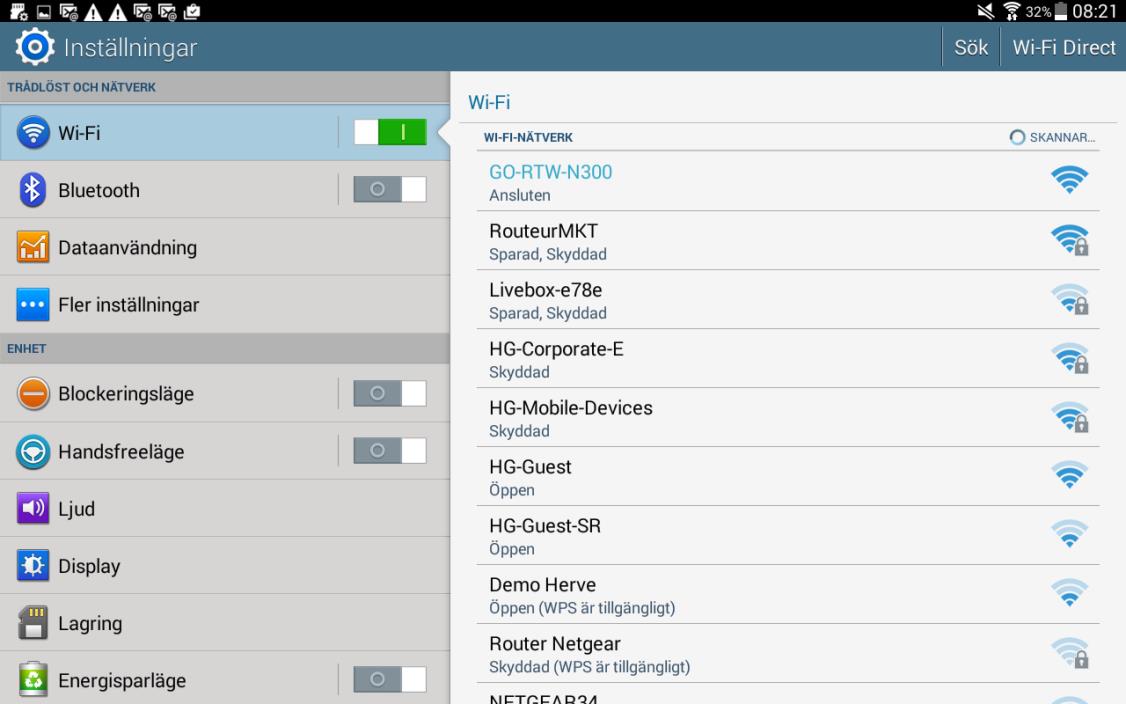Tap the scanning spinner icon
The image size is (1126, 704).
1017,137
